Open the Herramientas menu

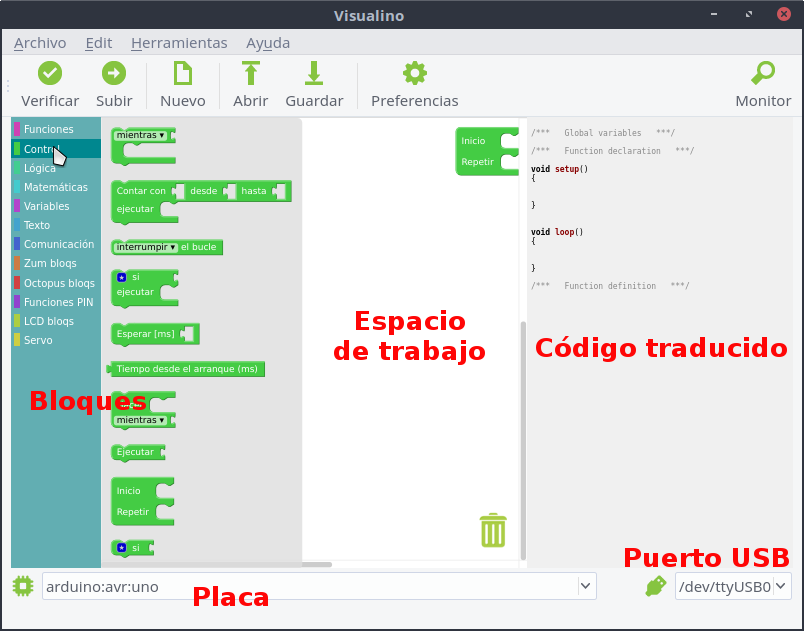tap(179, 43)
